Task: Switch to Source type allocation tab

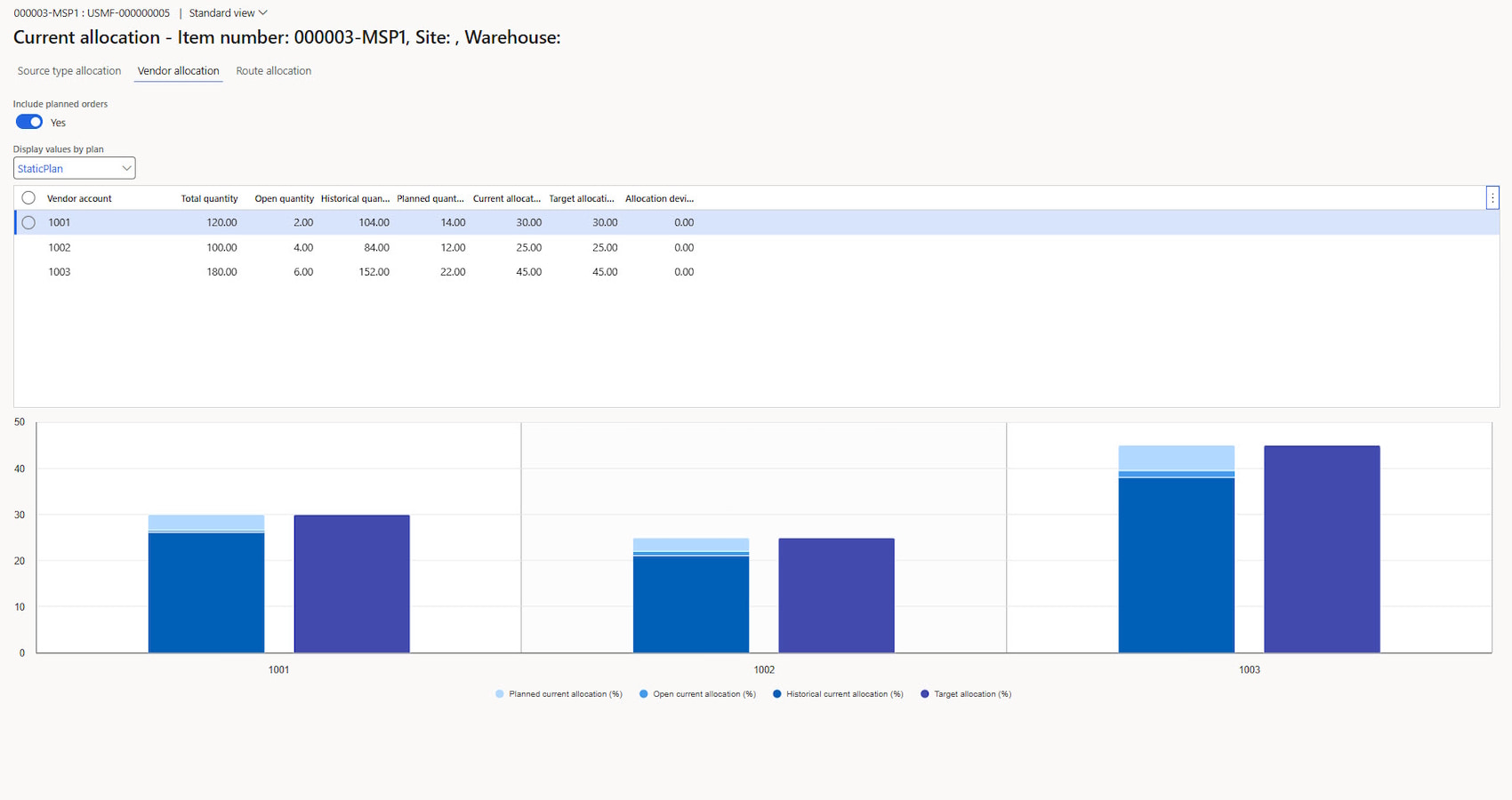Action: (69, 71)
